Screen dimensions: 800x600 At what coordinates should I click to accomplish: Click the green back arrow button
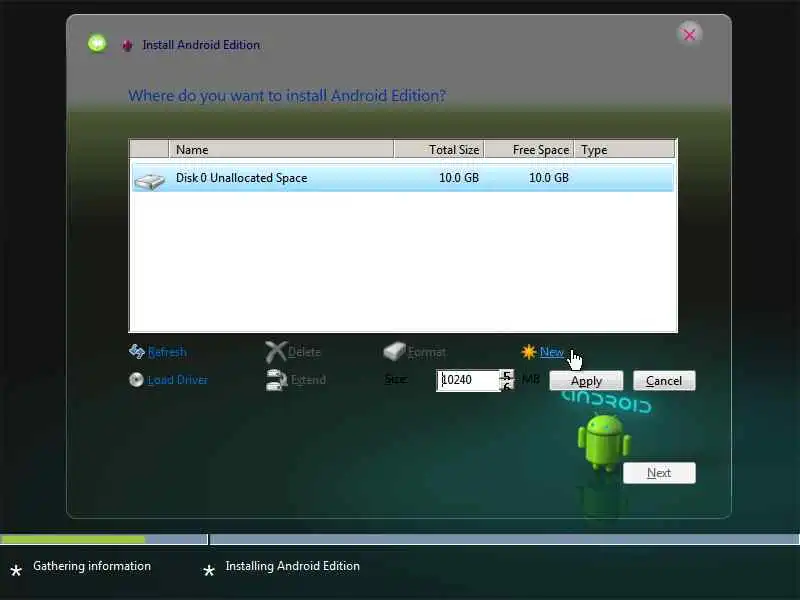point(97,44)
